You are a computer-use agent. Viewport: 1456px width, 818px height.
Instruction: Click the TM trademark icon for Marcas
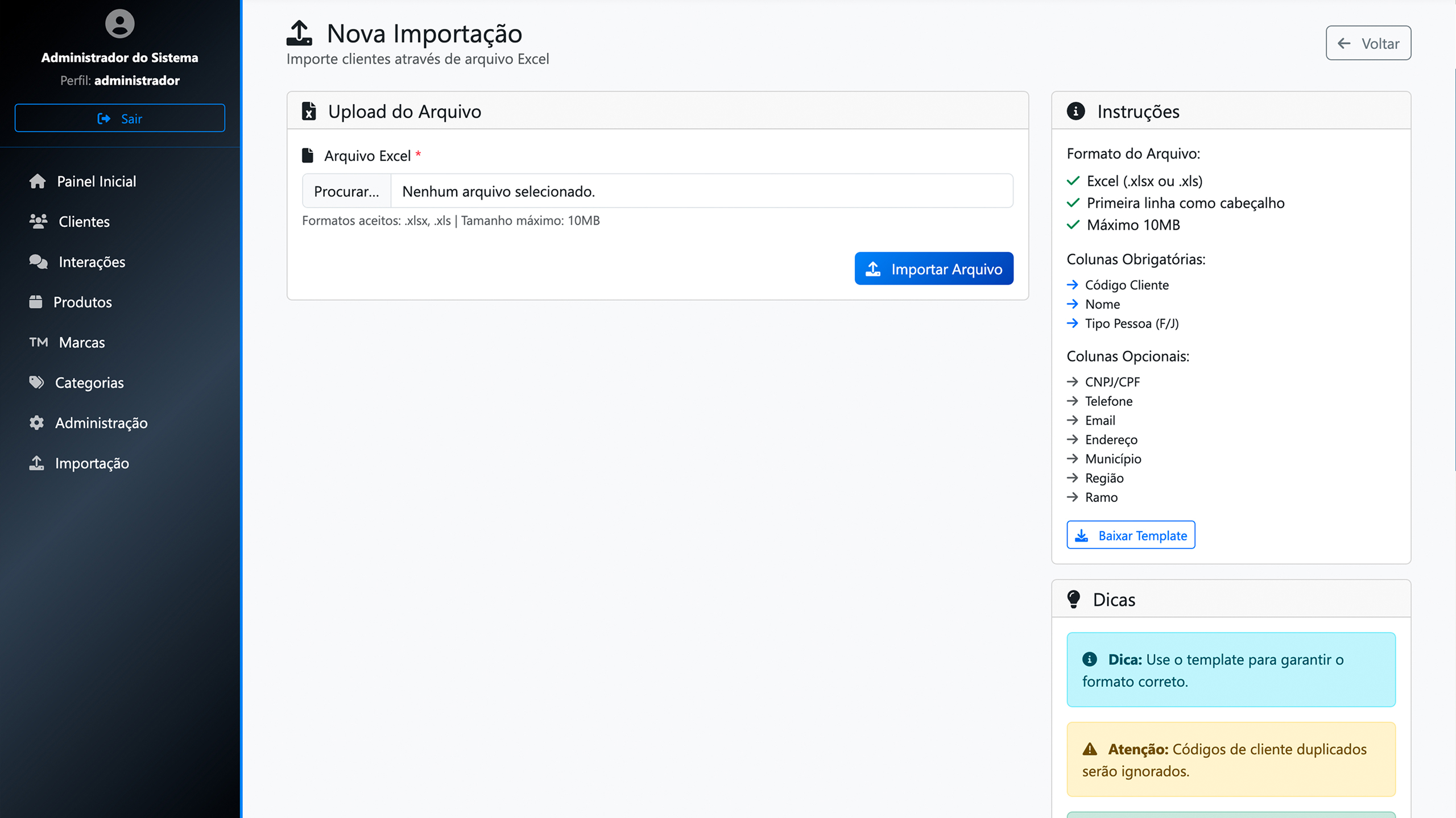click(x=39, y=342)
